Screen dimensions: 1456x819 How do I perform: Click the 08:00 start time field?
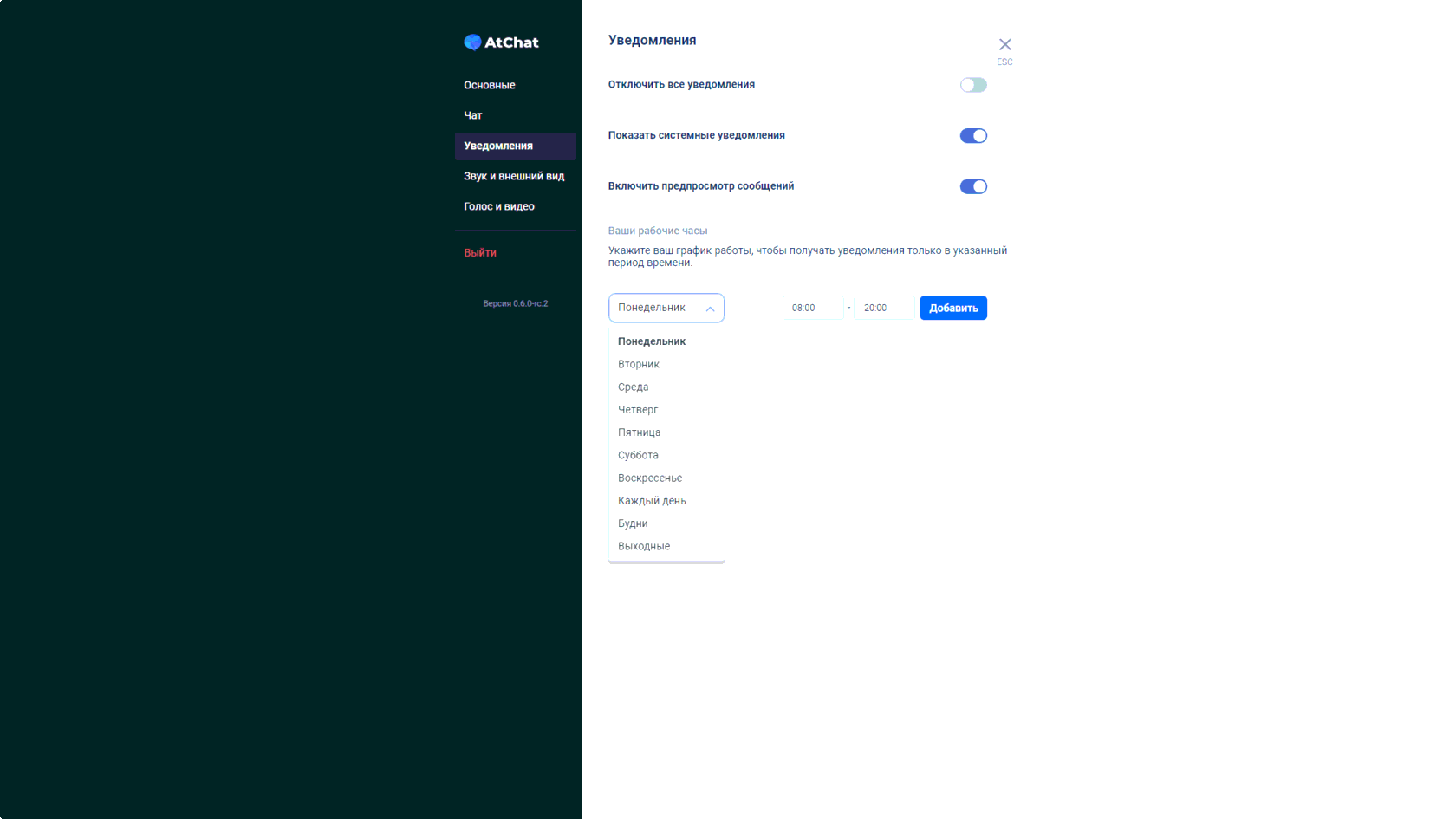813,308
